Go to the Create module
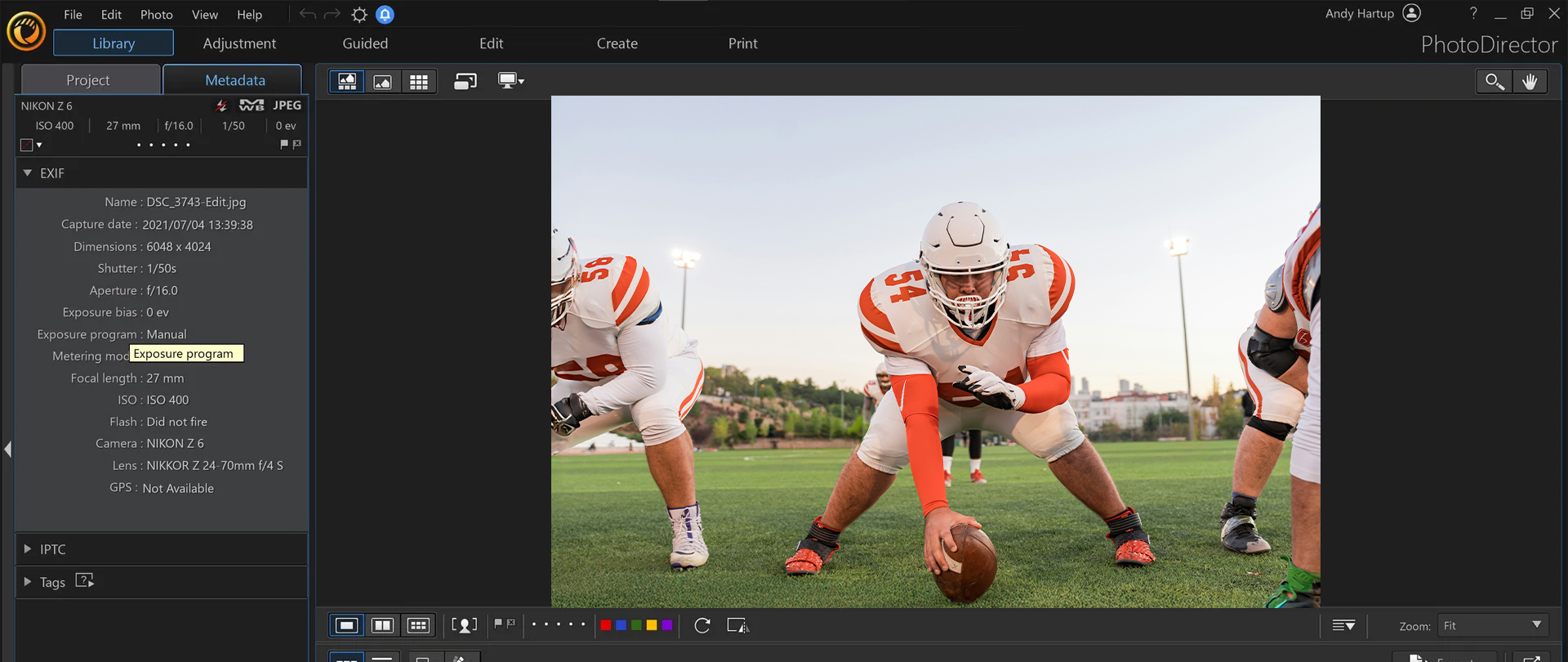Viewport: 1568px width, 662px height. [617, 43]
